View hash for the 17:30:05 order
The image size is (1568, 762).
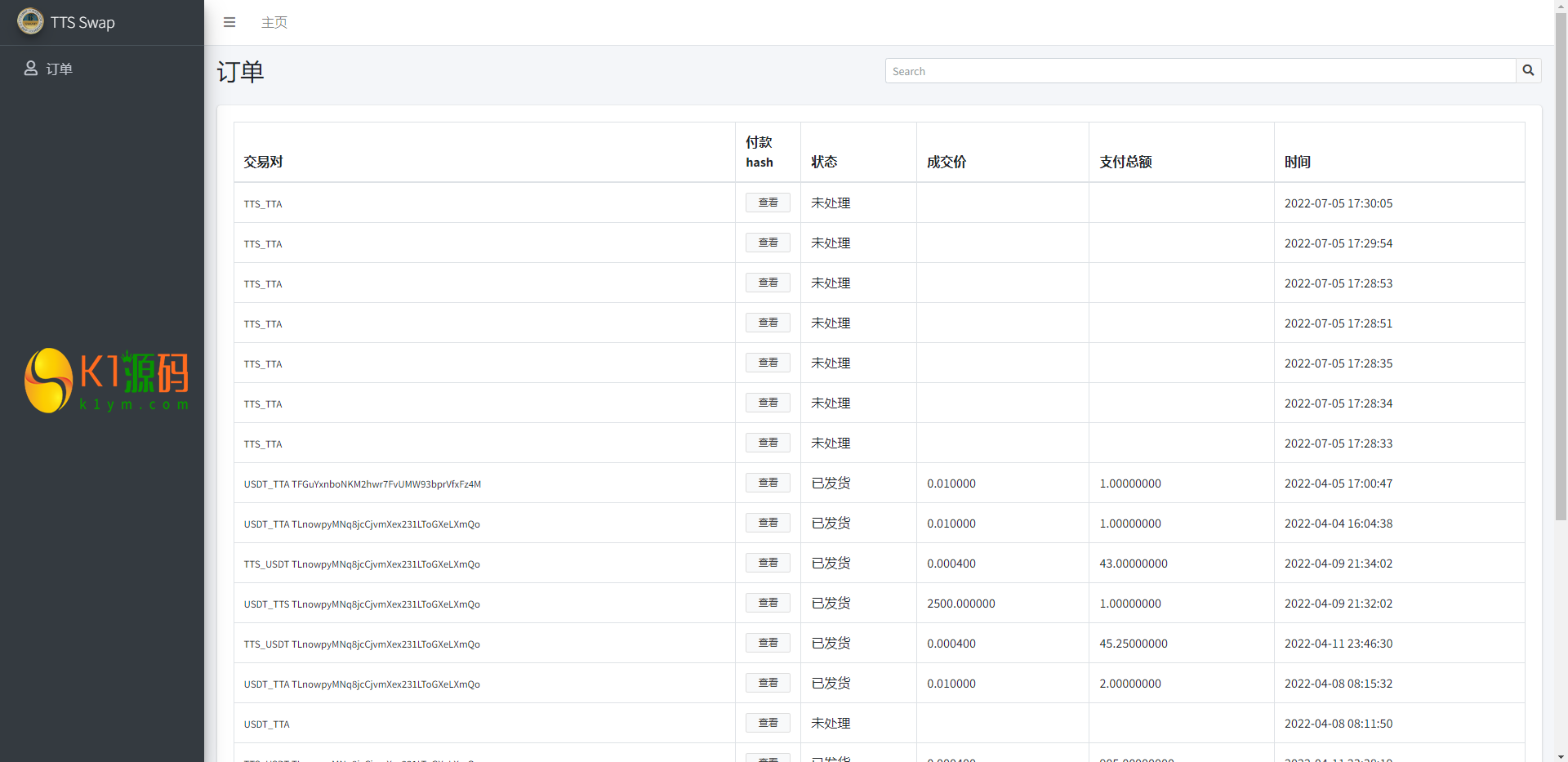tap(768, 203)
